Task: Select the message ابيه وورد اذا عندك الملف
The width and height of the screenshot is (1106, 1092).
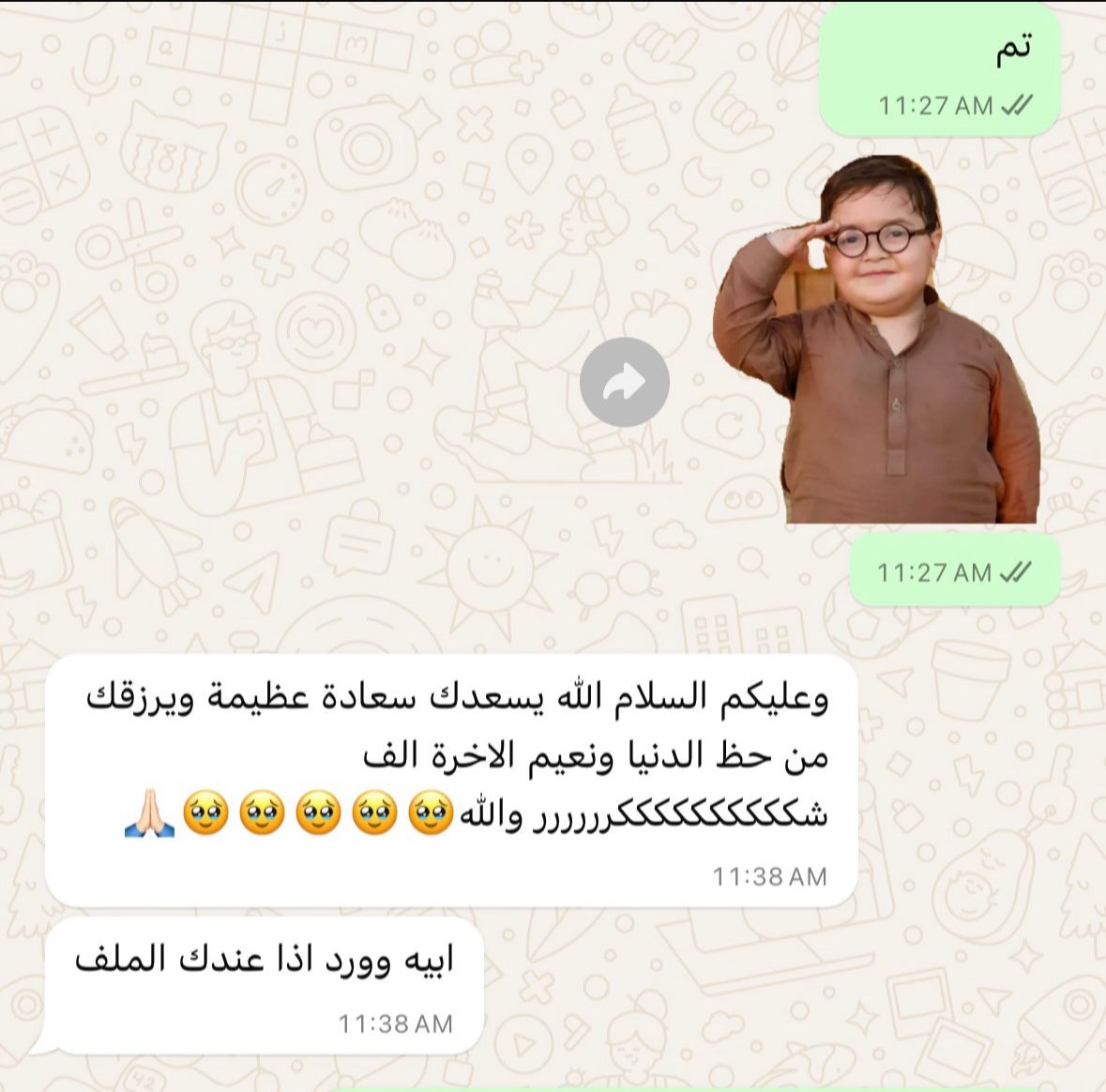Action: [265, 986]
